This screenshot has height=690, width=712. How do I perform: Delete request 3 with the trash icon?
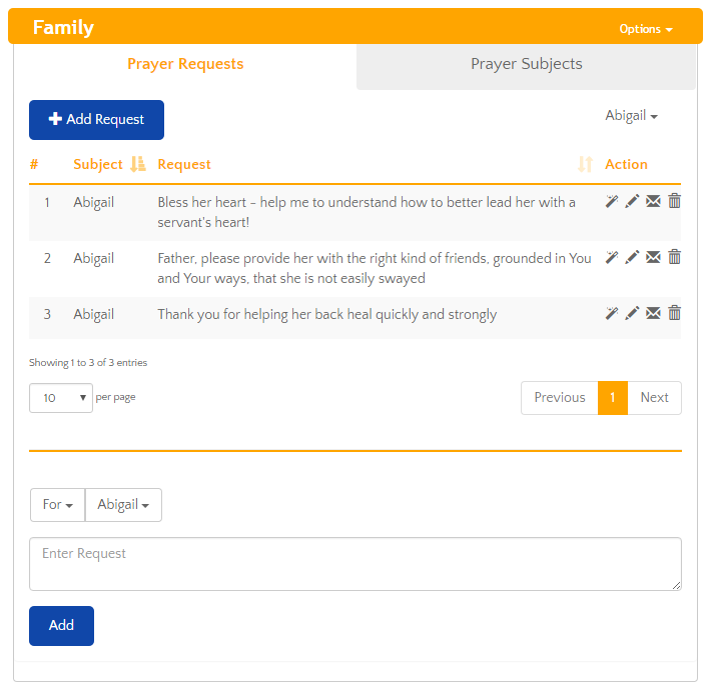click(x=674, y=313)
